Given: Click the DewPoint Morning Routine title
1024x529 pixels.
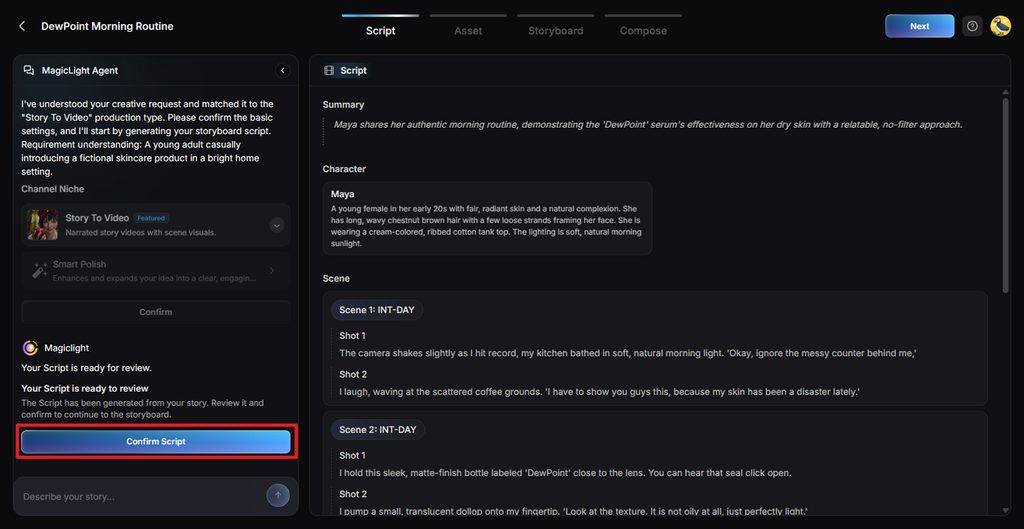Looking at the screenshot, I should pos(107,26).
